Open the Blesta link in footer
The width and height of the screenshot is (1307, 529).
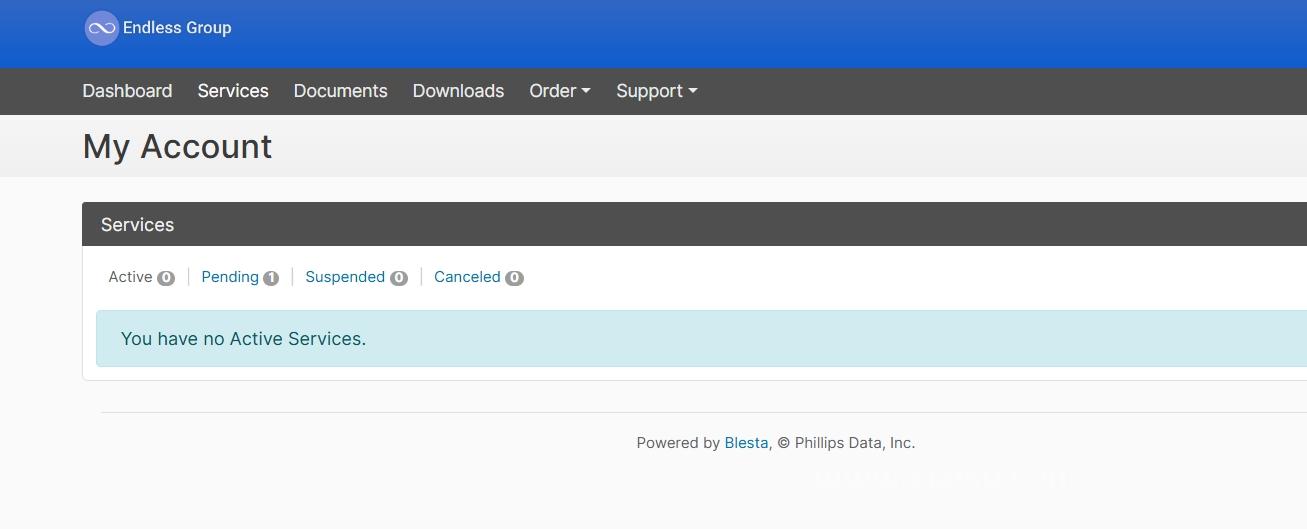[746, 443]
